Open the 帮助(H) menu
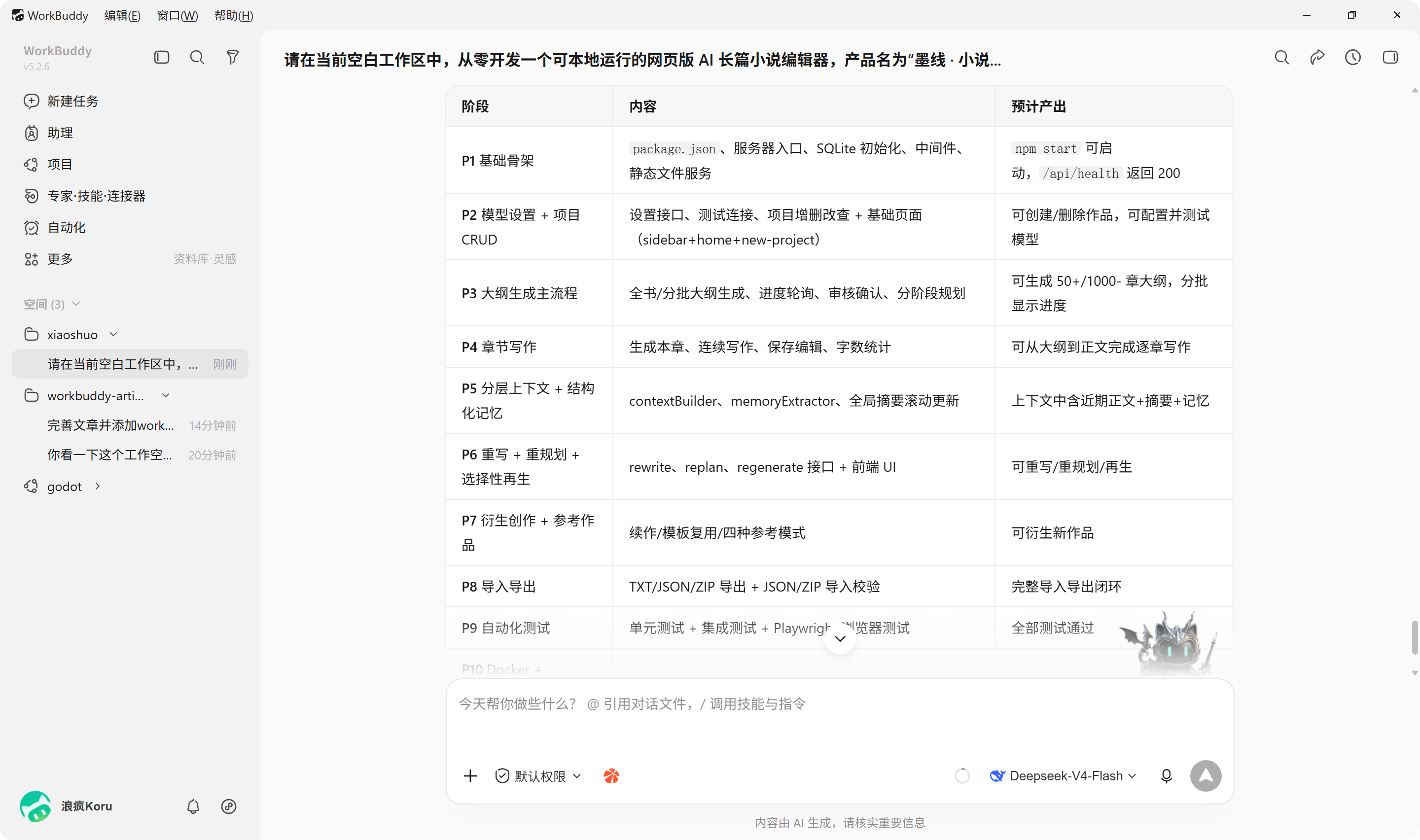 234,15
